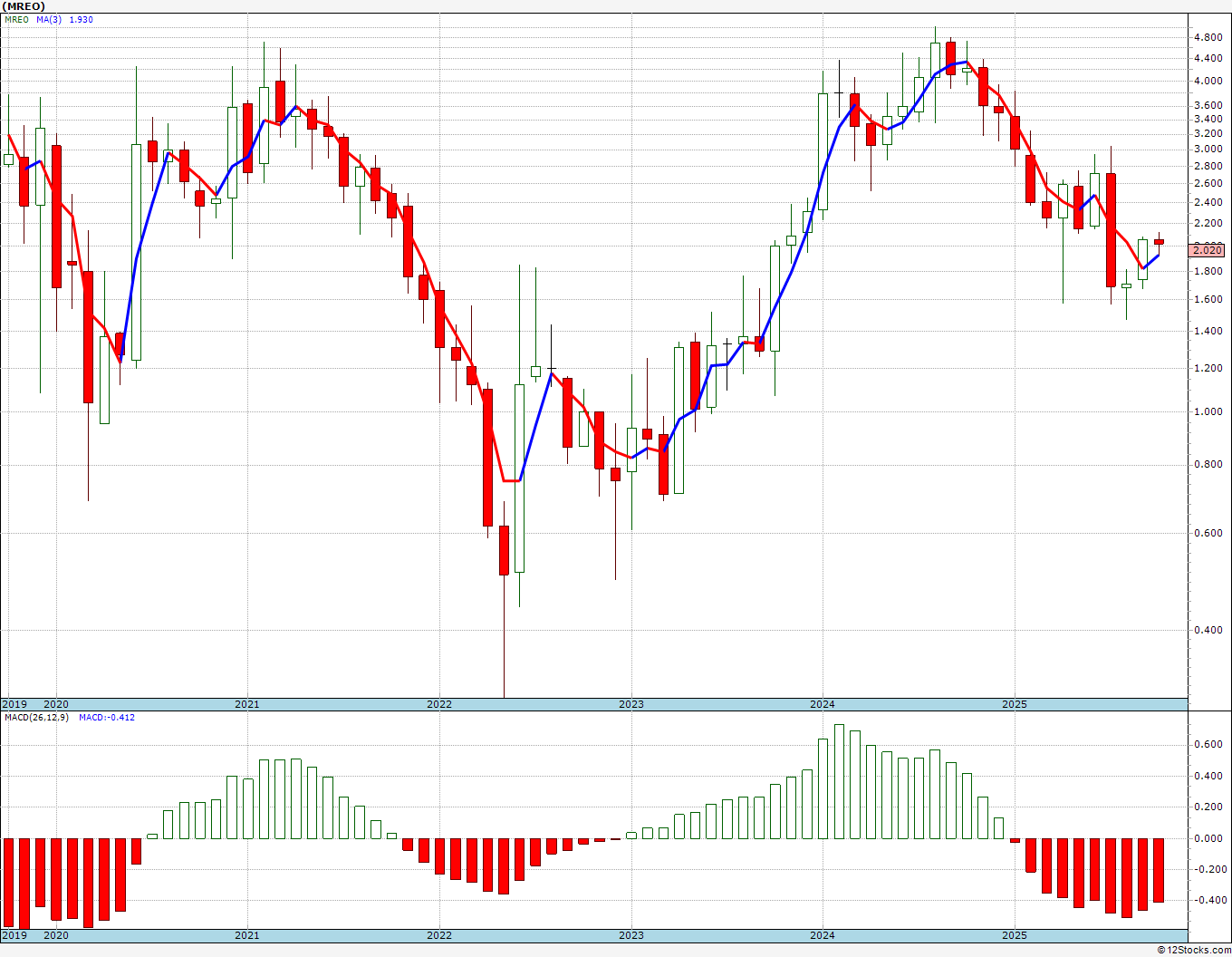Select the MACD:-0.412 value label
Image resolution: width=1232 pixels, height=957 pixels.
click(x=107, y=718)
